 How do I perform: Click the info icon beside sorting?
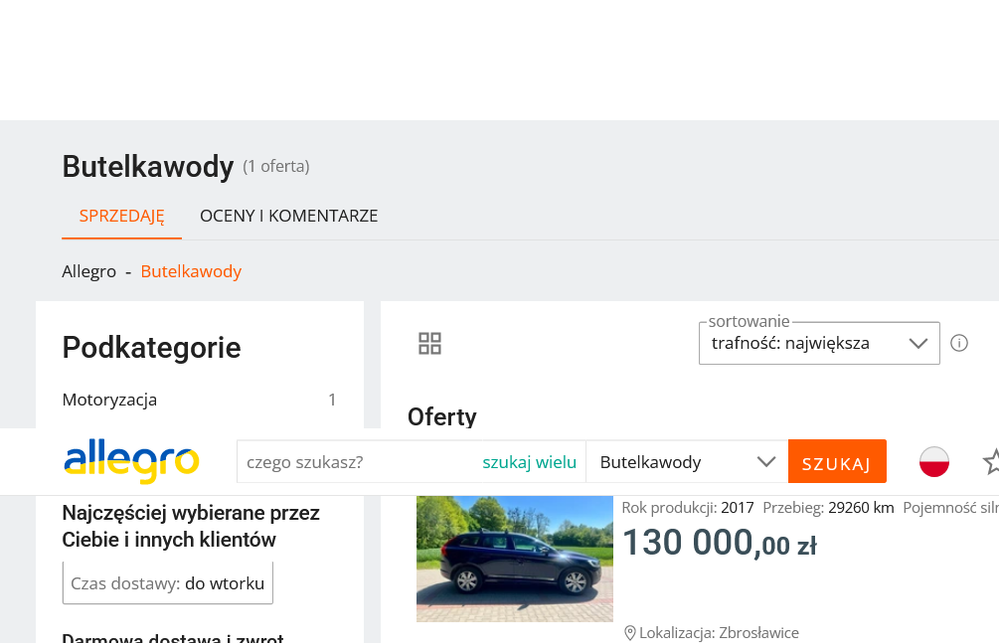tap(959, 343)
